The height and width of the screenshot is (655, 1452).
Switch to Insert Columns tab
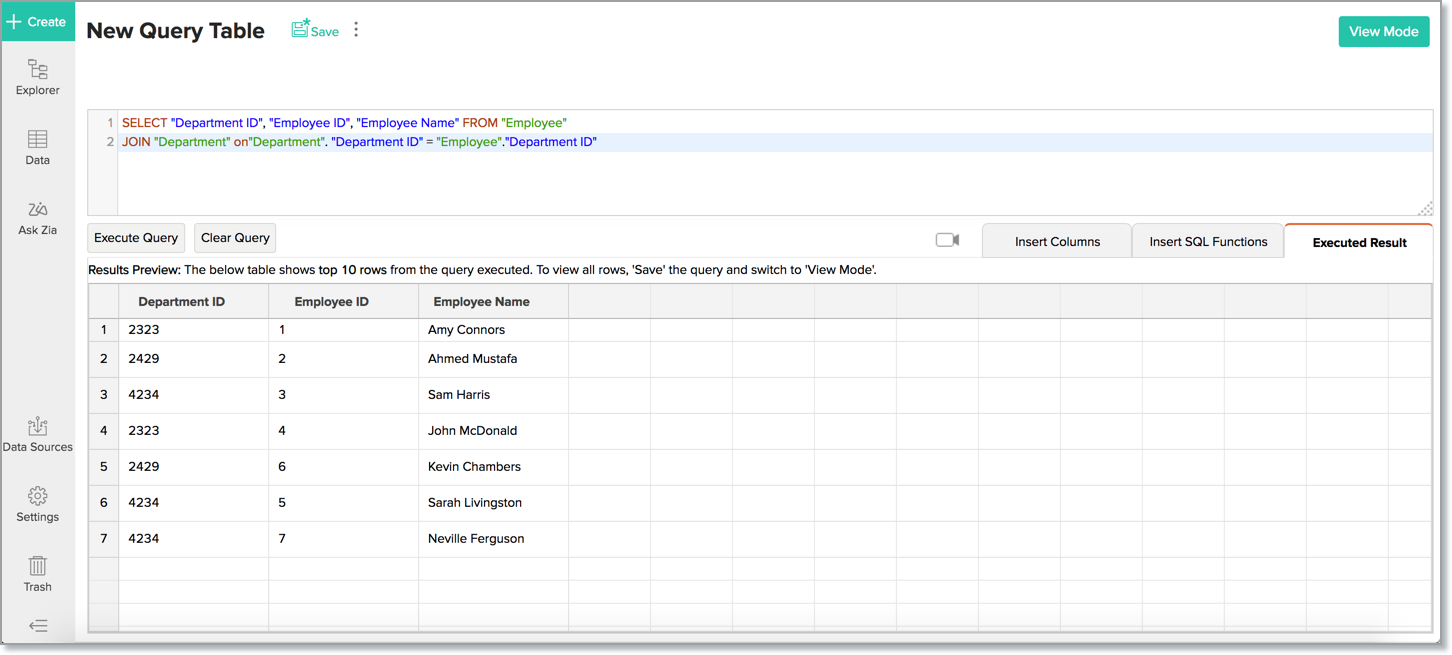[1057, 241]
